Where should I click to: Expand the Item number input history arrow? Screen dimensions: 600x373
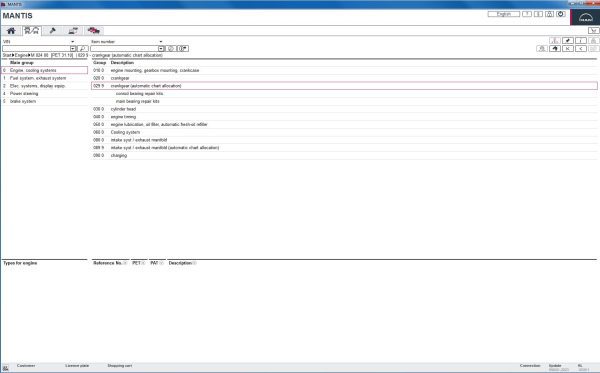(x=161, y=49)
